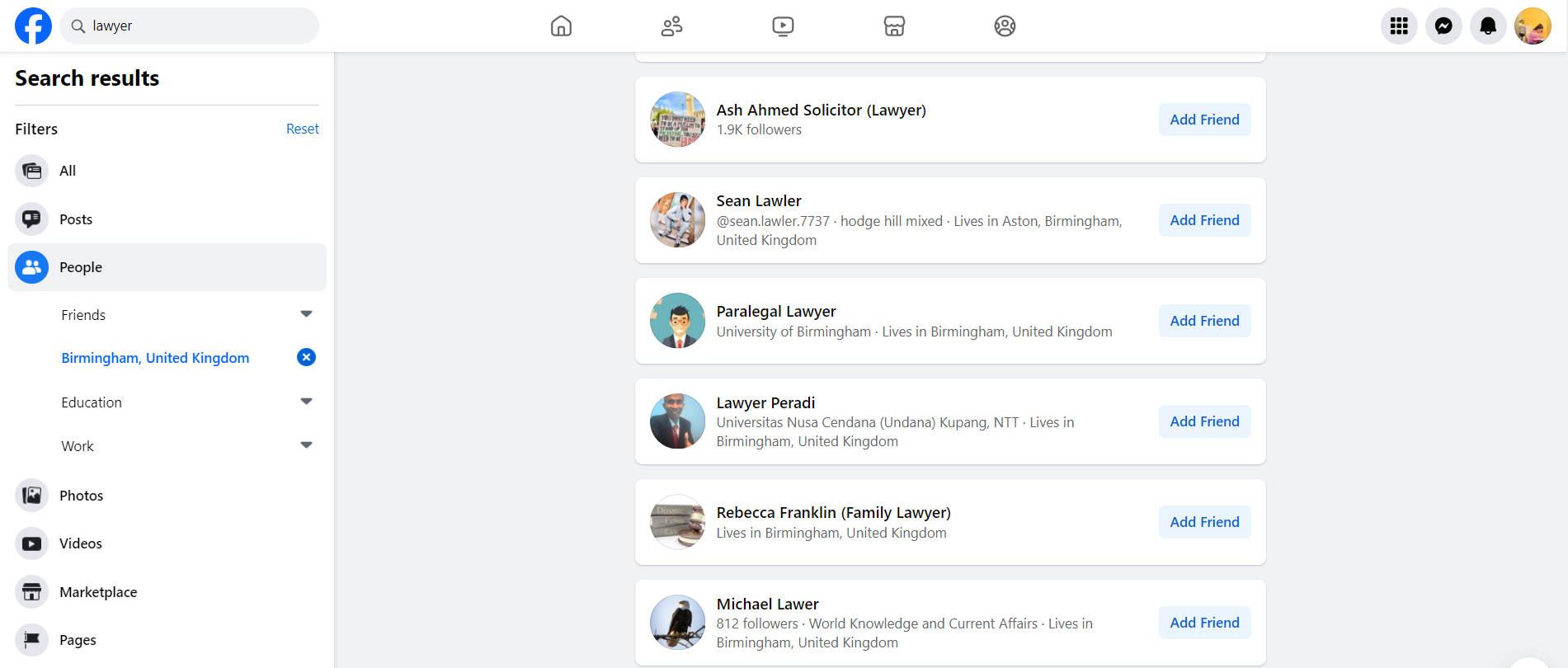Viewport: 1568px width, 668px height.
Task: Open the Watch video icon
Action: coord(783,26)
